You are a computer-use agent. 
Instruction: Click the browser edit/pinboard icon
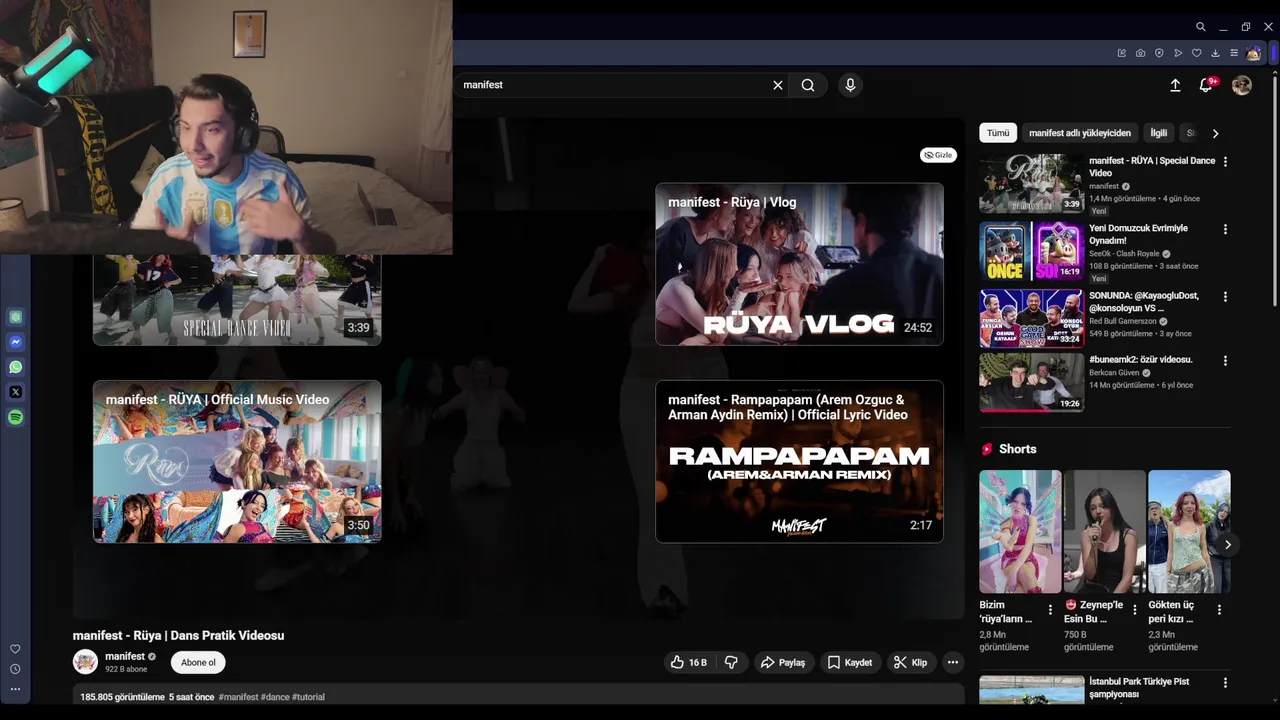pyautogui.click(x=1121, y=53)
